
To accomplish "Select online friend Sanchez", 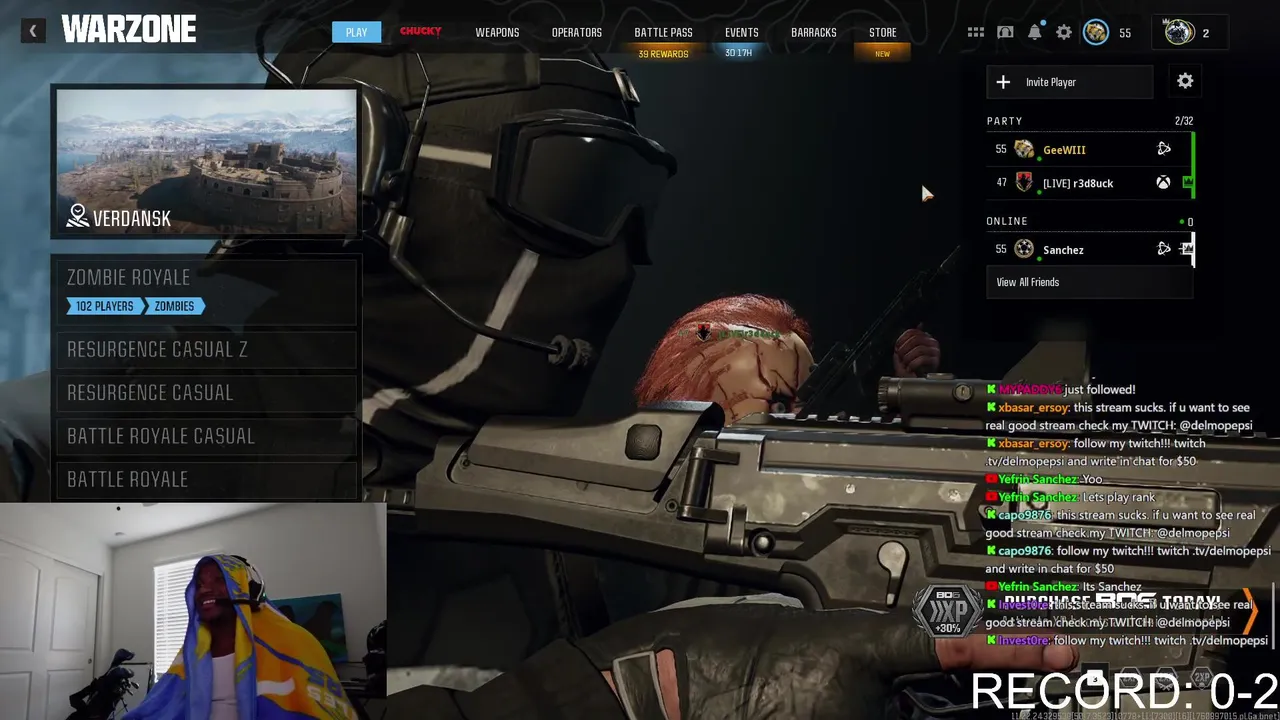I will pyautogui.click(x=1090, y=249).
